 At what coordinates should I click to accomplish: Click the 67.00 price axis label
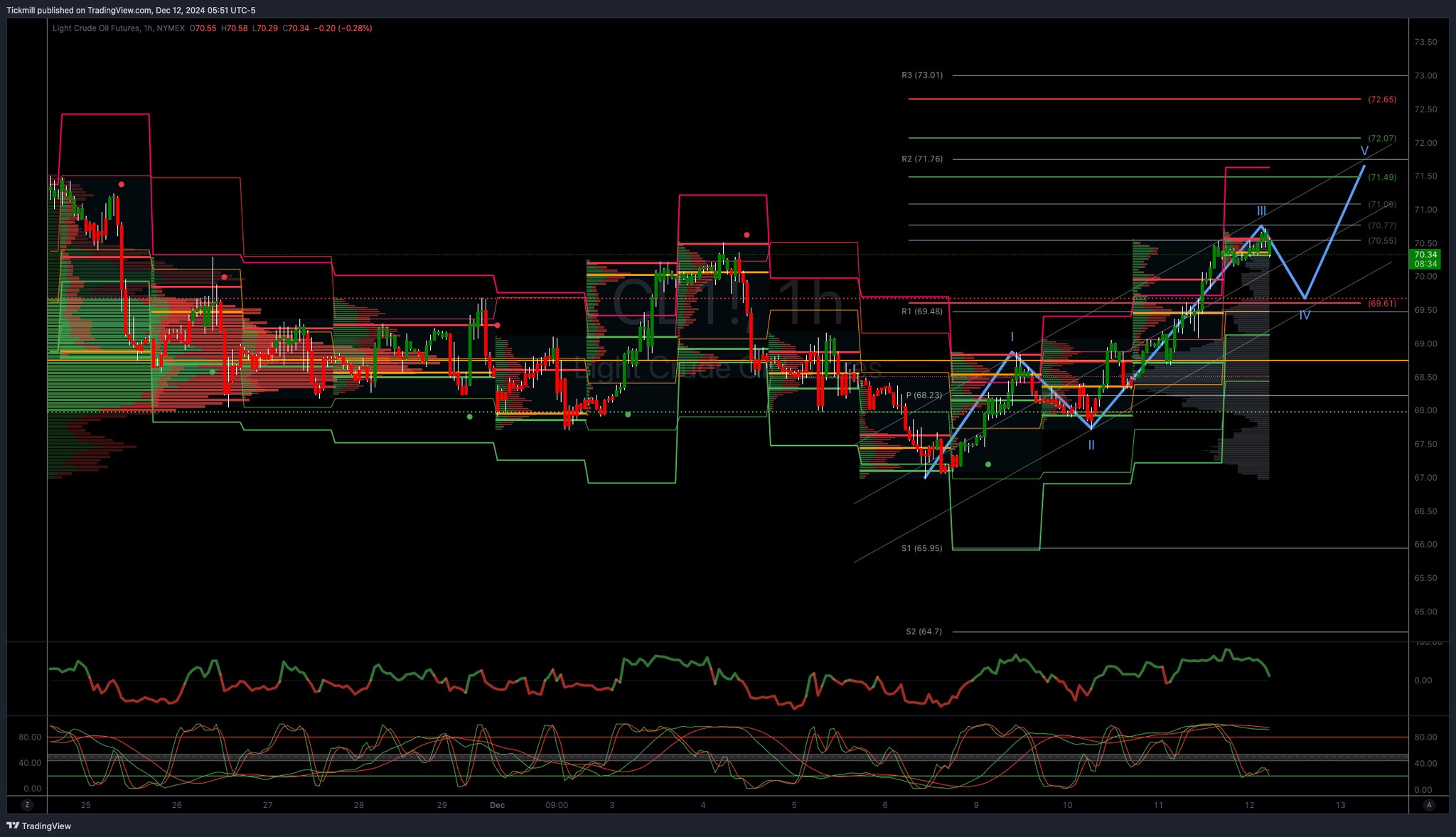[1425, 478]
